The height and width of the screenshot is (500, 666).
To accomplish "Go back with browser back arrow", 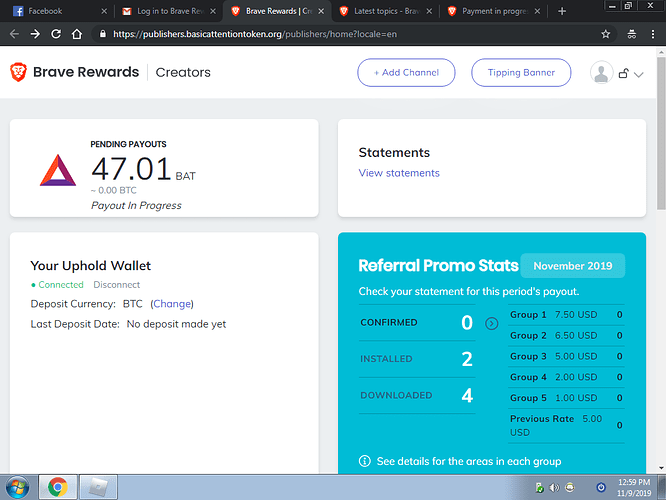I will coord(14,34).
